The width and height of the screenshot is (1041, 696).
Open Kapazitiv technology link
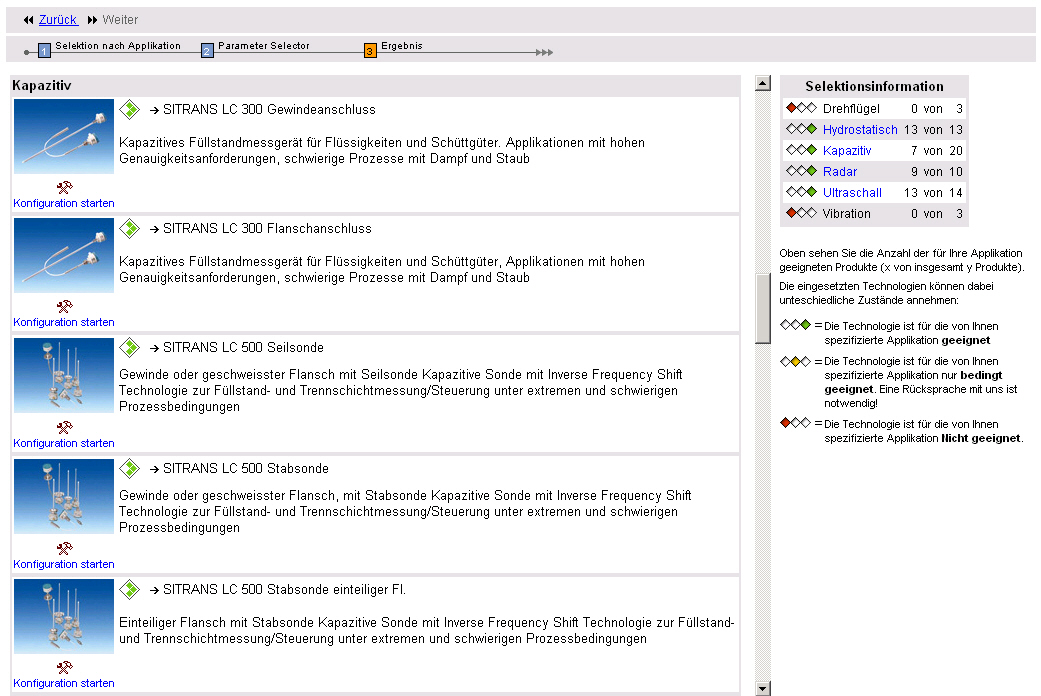point(846,151)
